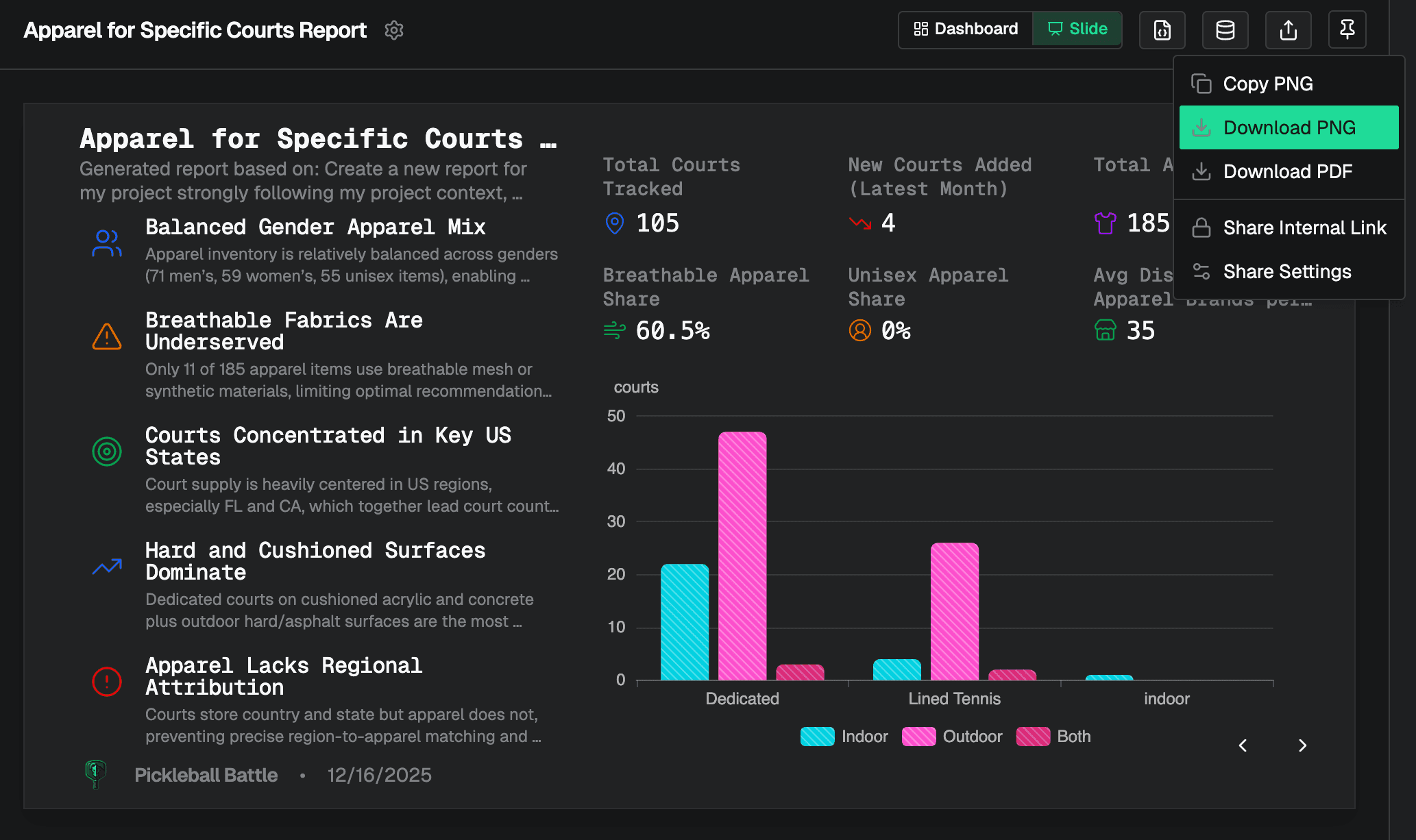Click the share/export icon button

[1288, 30]
